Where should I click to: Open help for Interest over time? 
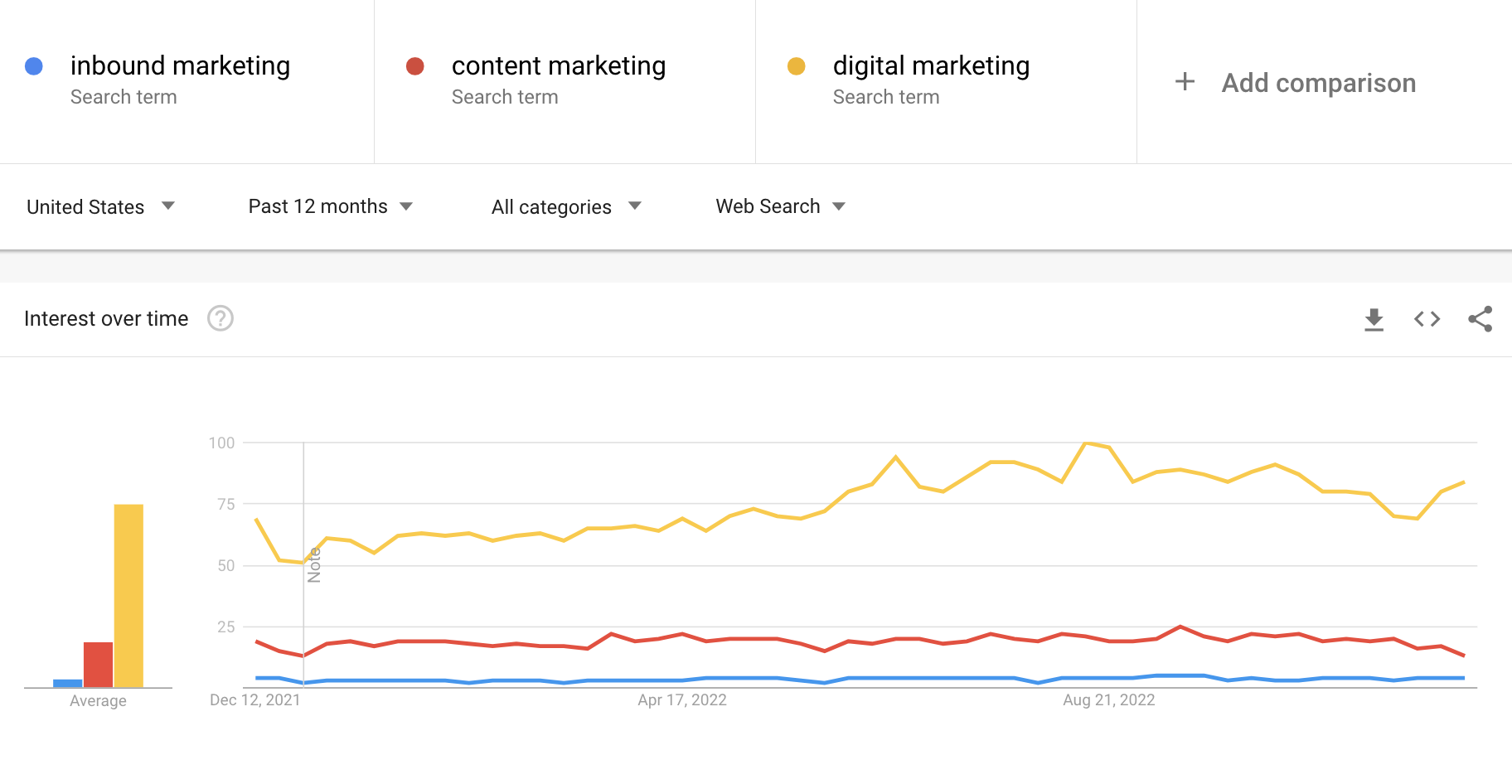(220, 318)
